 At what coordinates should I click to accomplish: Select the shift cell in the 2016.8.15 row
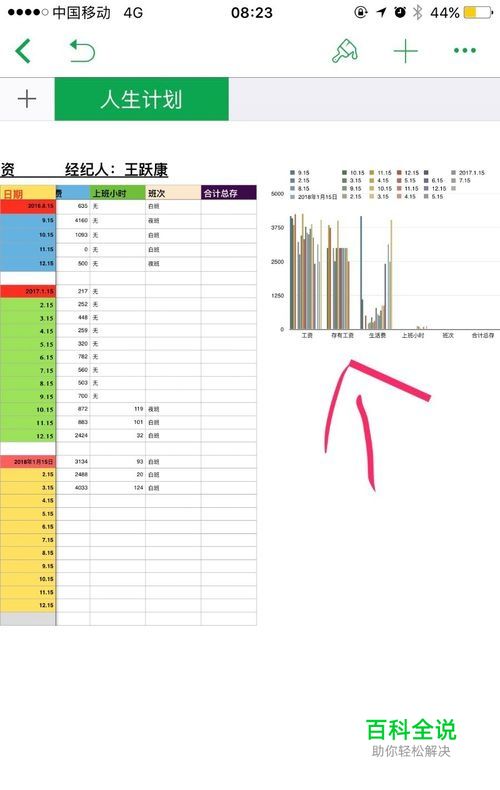pos(173,207)
